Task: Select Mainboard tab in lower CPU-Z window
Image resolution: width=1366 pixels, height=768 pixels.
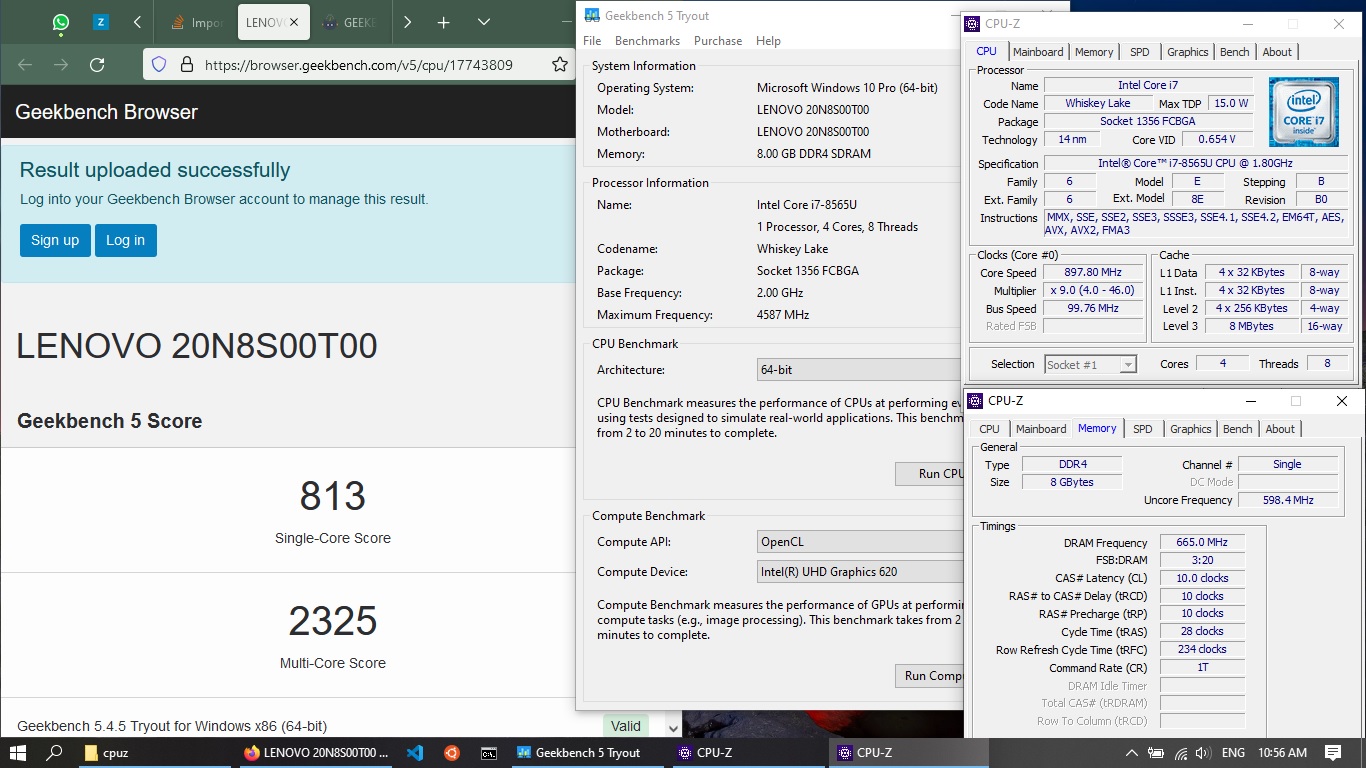Action: pos(1041,429)
